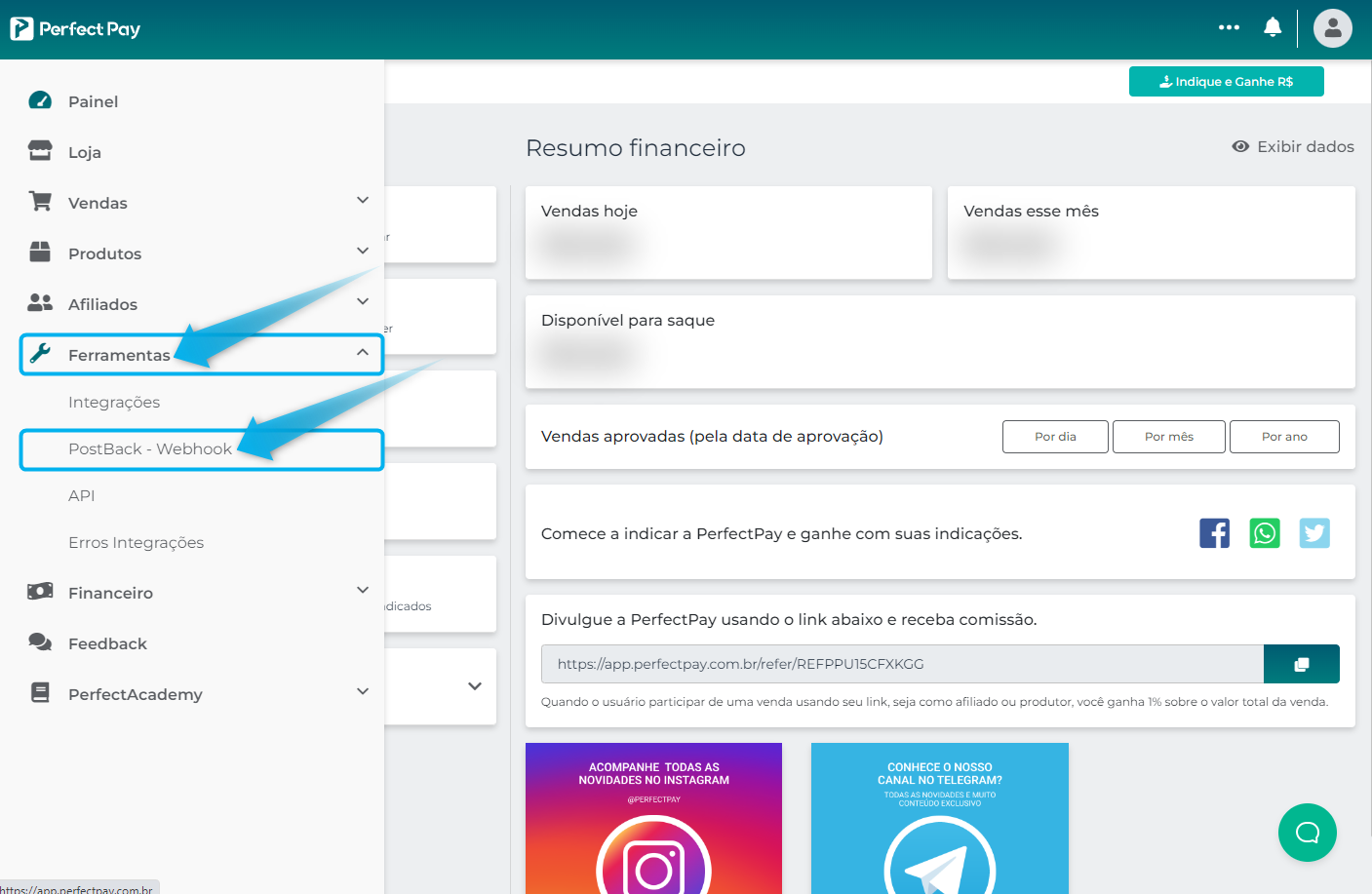The height and width of the screenshot is (894, 1372).
Task: Select Integrações under Ferramentas
Action: (114, 402)
